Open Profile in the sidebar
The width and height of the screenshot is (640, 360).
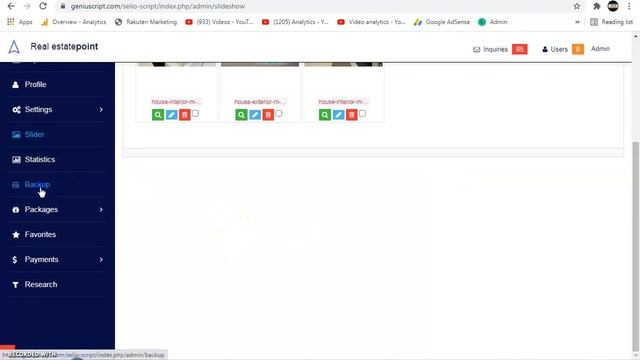click(35, 84)
